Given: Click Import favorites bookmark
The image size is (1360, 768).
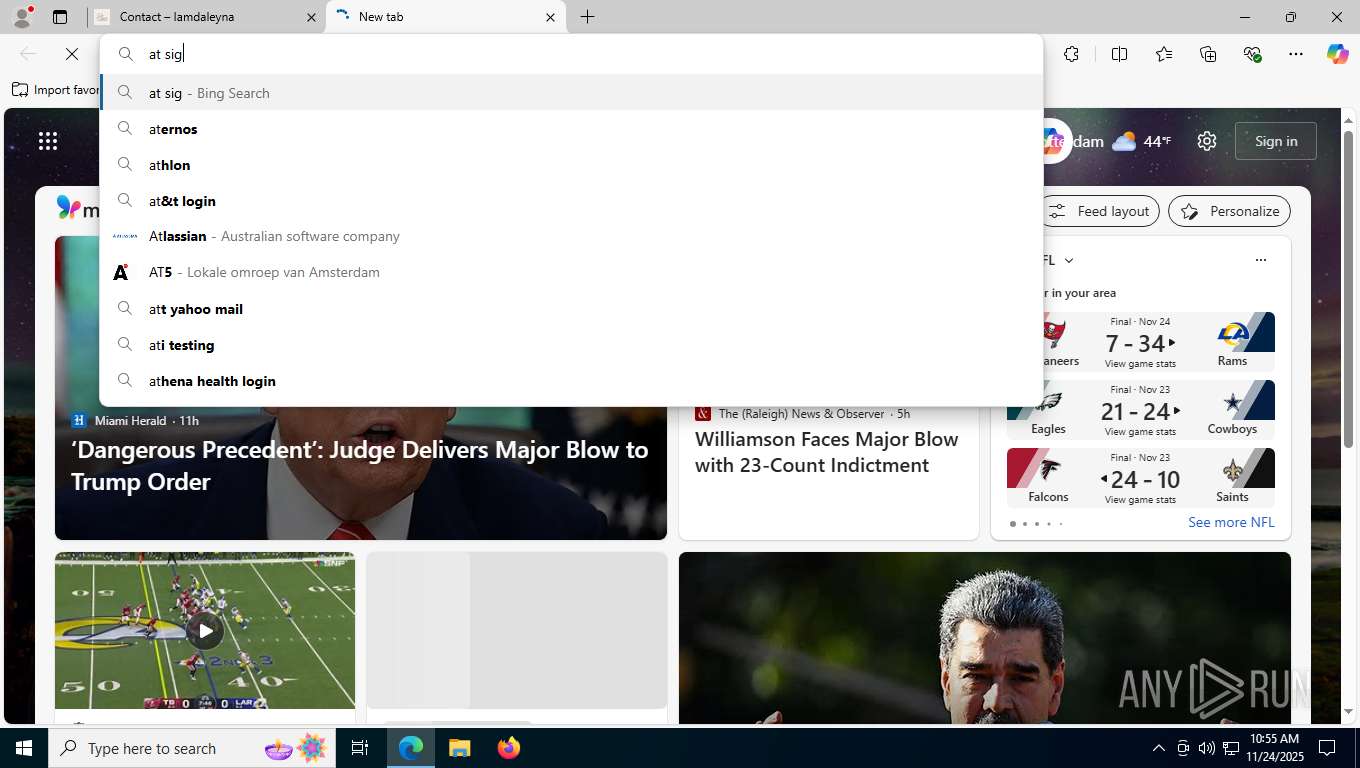Looking at the screenshot, I should click(x=56, y=90).
